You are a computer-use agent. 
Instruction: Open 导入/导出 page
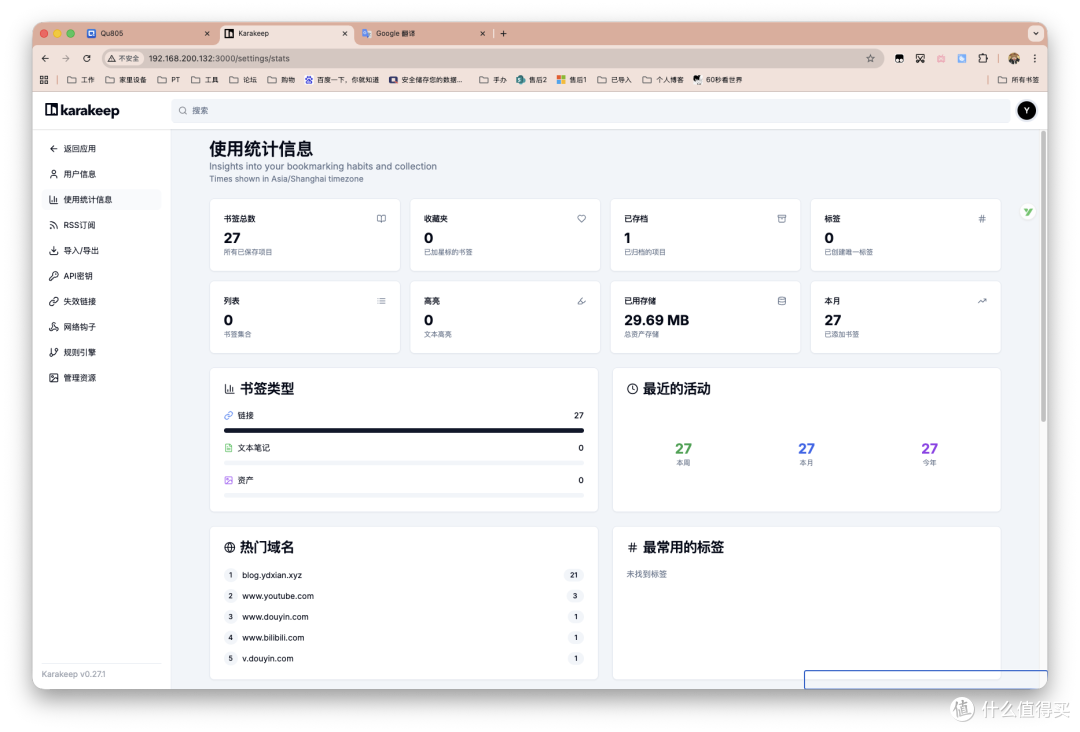pyautogui.click(x=74, y=251)
